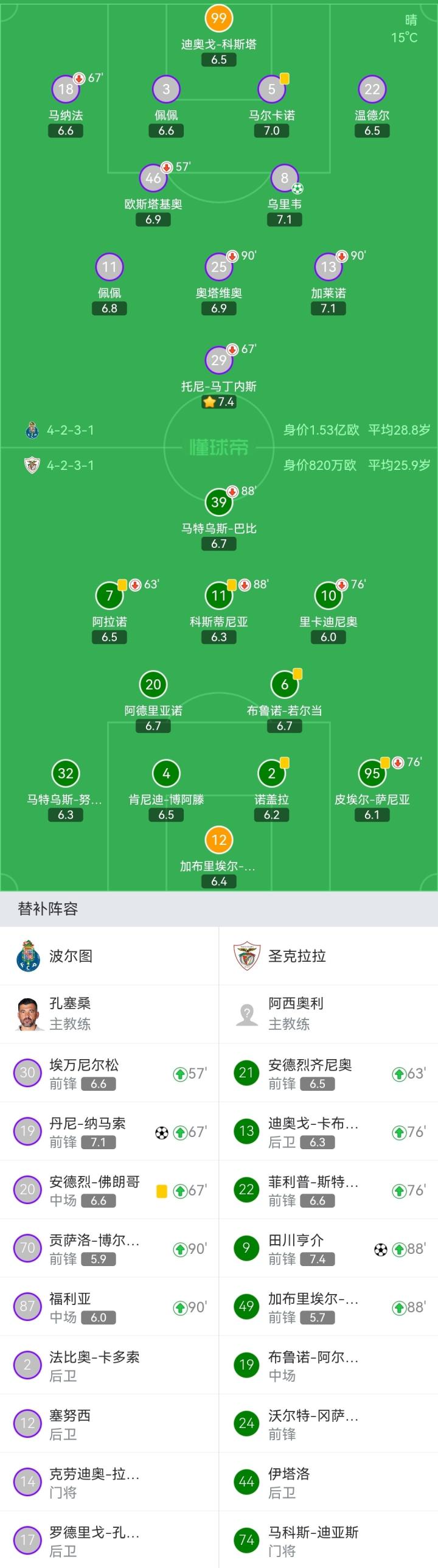This screenshot has width=438, height=1568.
Task: Tap 波尔图 team name header
Action: tap(71, 956)
